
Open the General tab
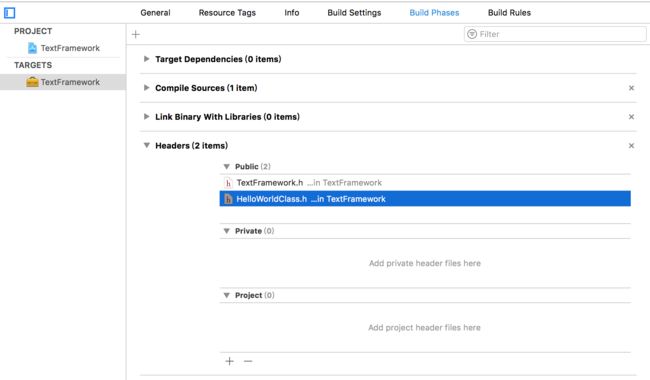pos(155,13)
